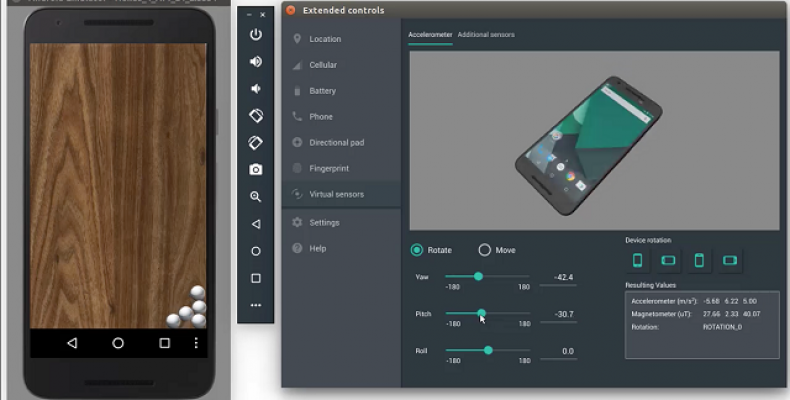Image resolution: width=790 pixels, height=400 pixels.
Task: Click the ROTATION_0 value text
Action: (x=722, y=327)
